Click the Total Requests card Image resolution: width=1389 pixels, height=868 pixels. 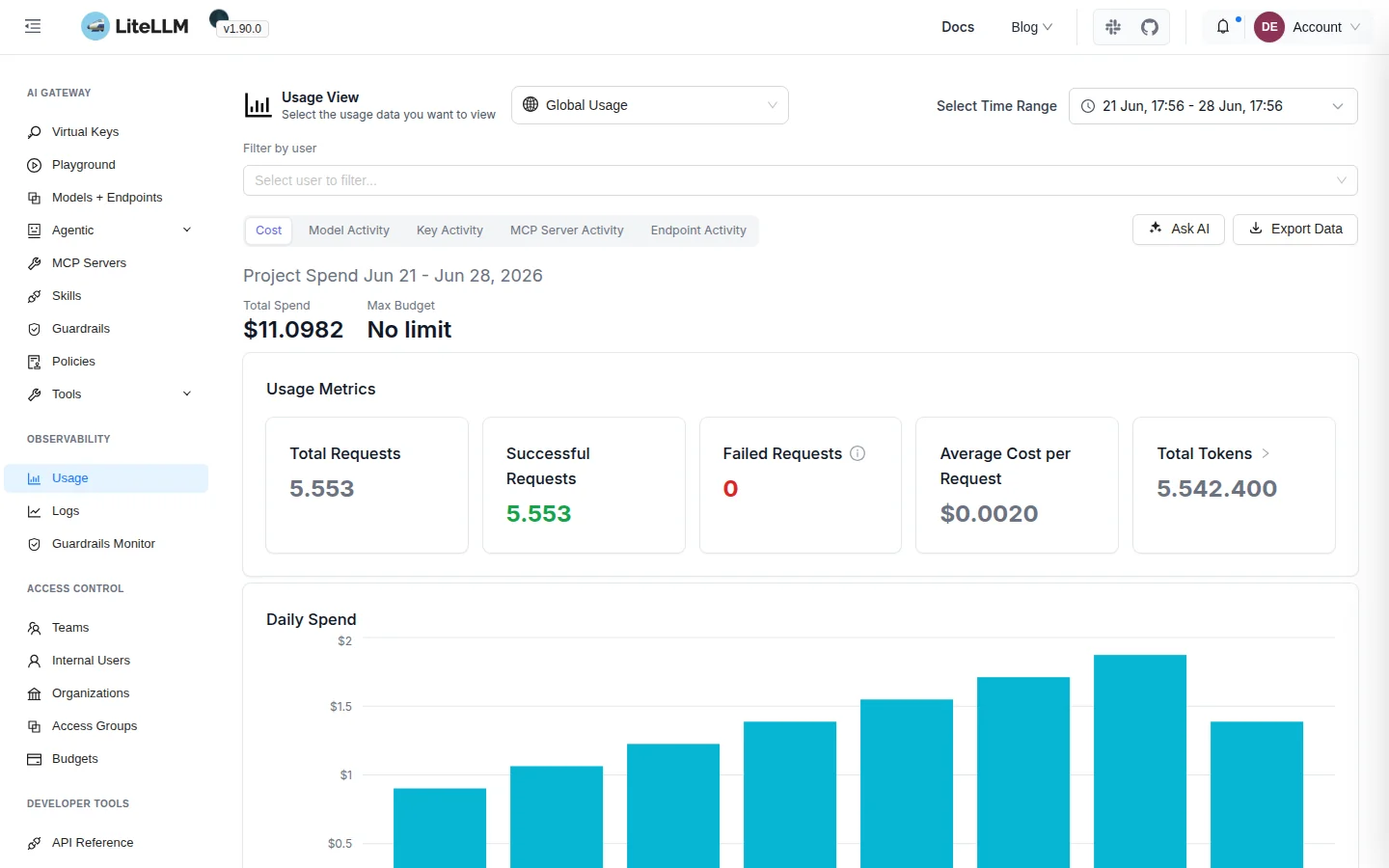tap(367, 485)
